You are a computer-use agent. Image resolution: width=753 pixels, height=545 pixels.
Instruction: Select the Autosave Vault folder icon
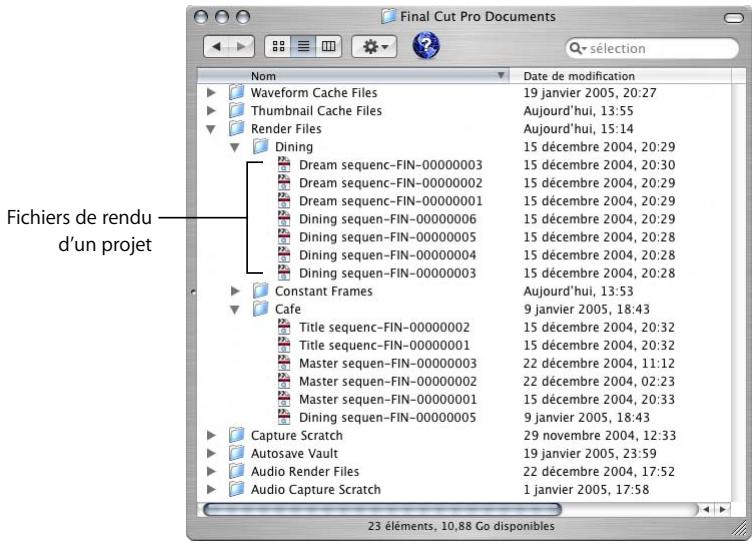tap(236, 453)
